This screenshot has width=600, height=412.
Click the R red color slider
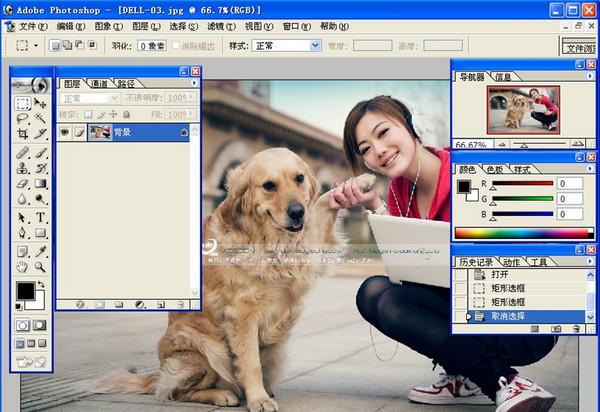point(523,184)
